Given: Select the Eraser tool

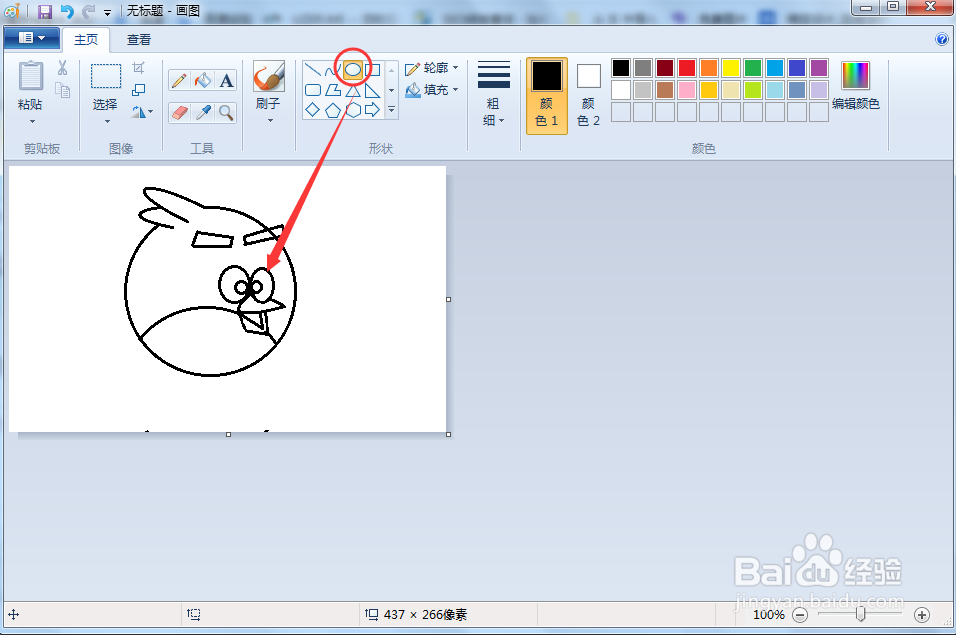Looking at the screenshot, I should click(x=179, y=113).
